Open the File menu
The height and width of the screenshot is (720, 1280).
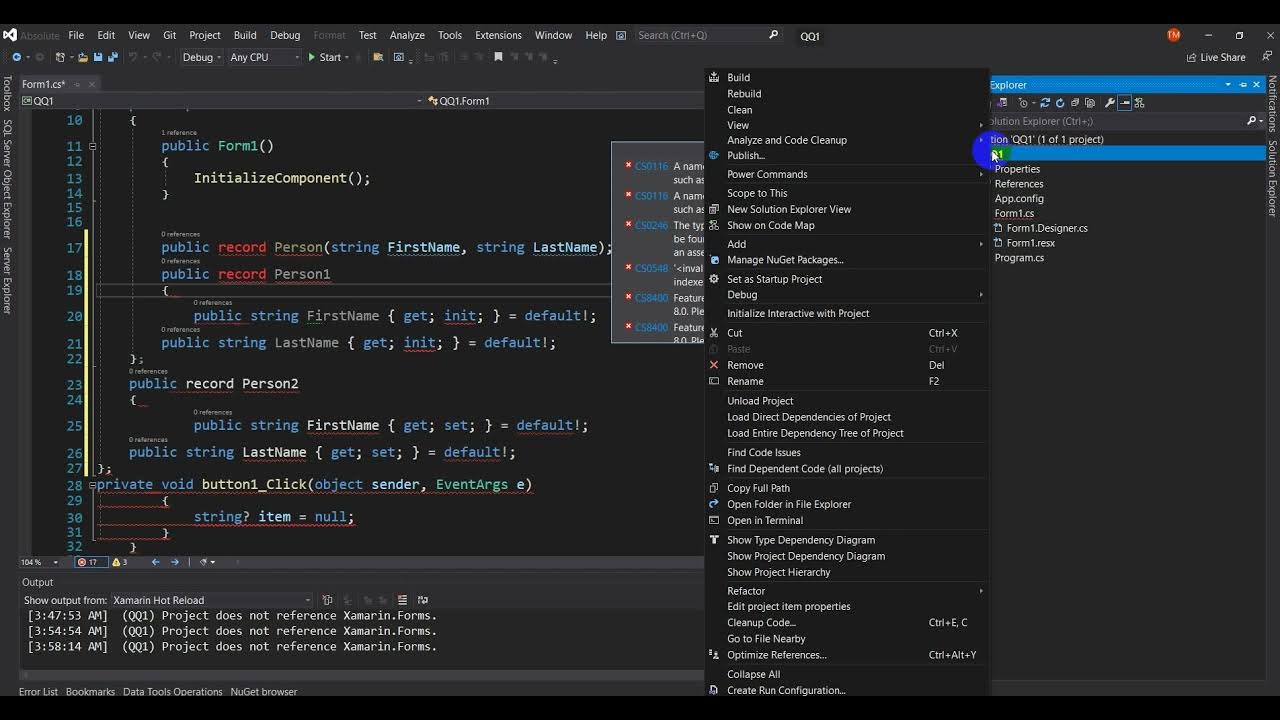point(76,35)
